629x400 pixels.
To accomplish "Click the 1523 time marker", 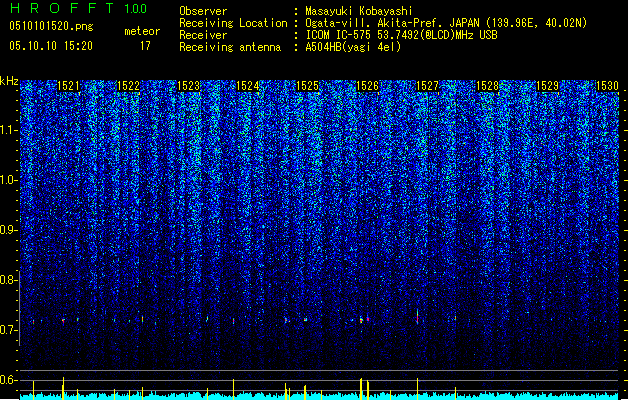I will (188, 86).
